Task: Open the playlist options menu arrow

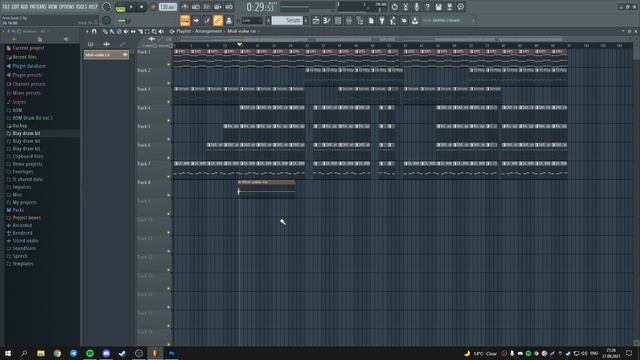Action: tap(87, 31)
